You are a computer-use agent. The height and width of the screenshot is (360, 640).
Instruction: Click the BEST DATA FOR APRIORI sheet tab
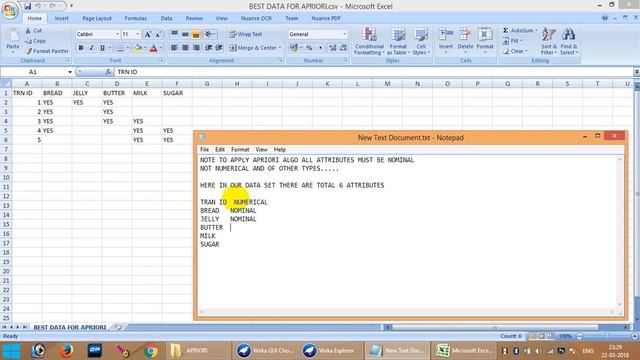click(x=70, y=327)
